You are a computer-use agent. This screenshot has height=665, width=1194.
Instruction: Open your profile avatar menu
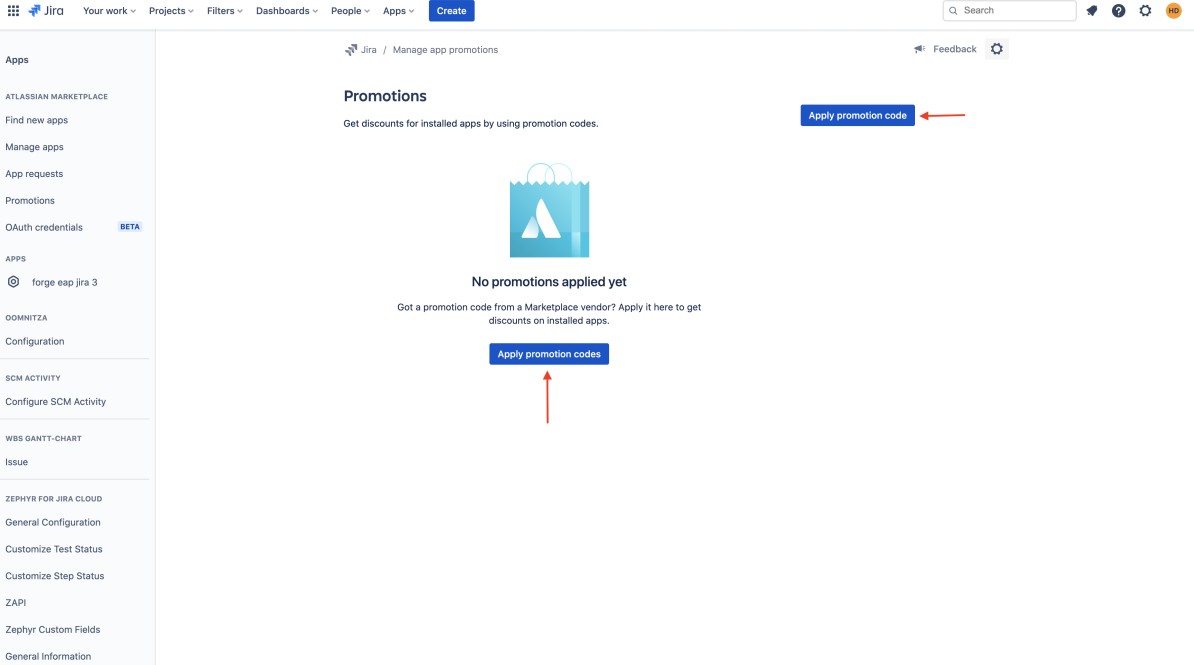tap(1172, 11)
